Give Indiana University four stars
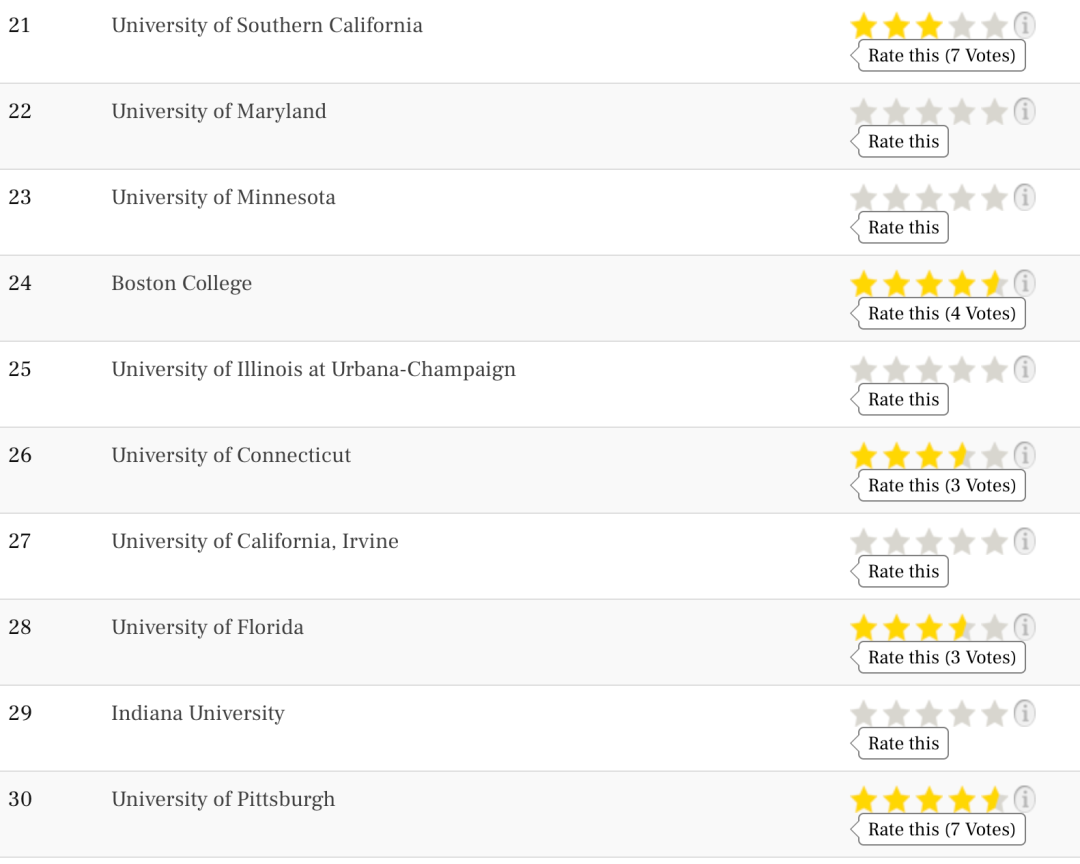The height and width of the screenshot is (864, 1080). coord(961,714)
